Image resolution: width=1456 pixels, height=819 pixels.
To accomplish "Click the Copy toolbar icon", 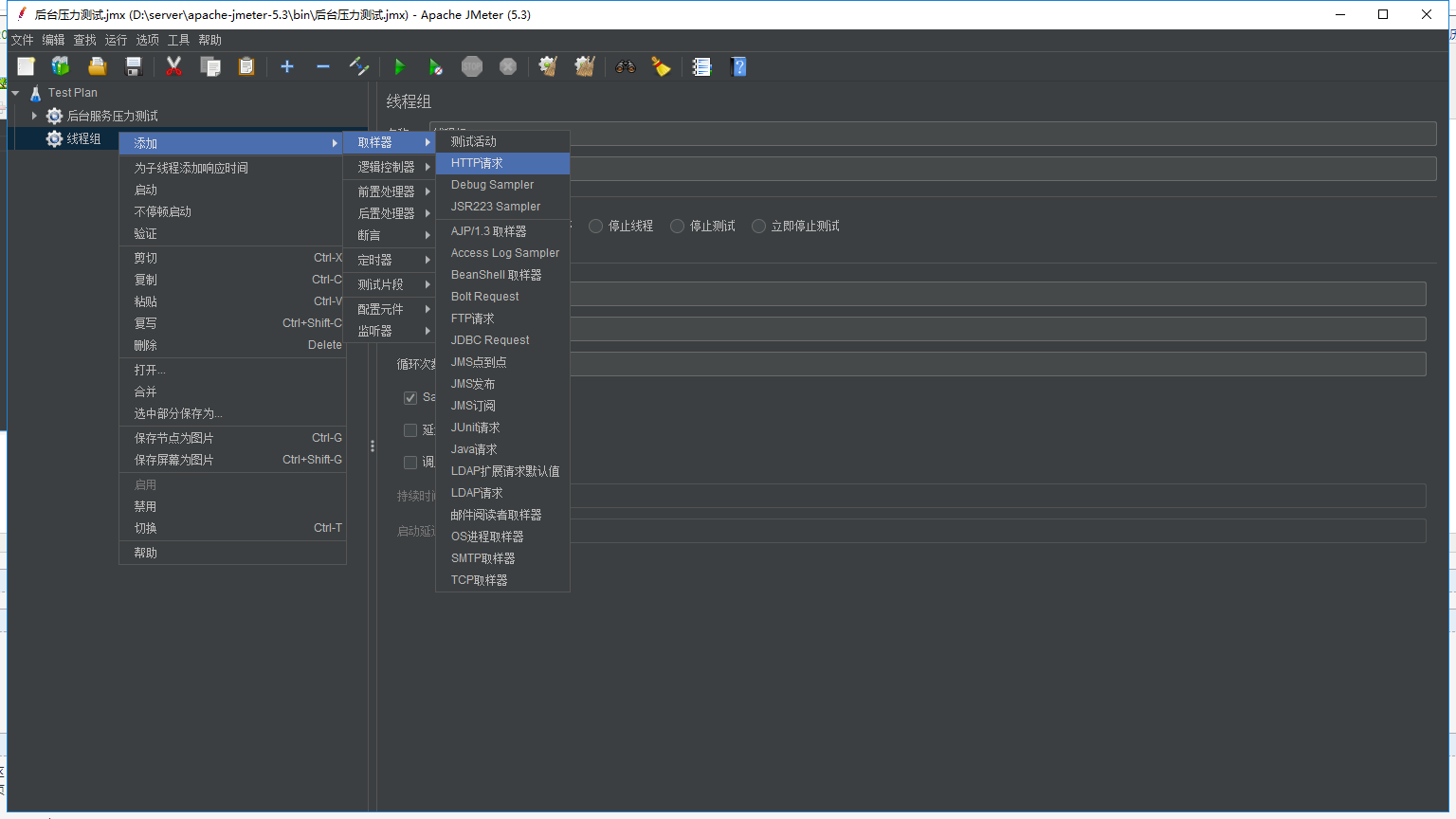I will tap(209, 66).
